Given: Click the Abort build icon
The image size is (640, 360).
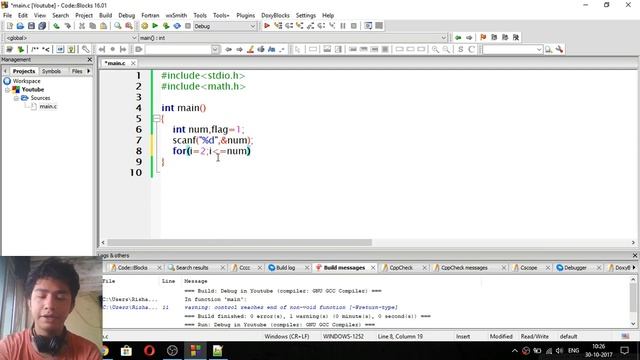Looking at the screenshot, I should (188, 26).
